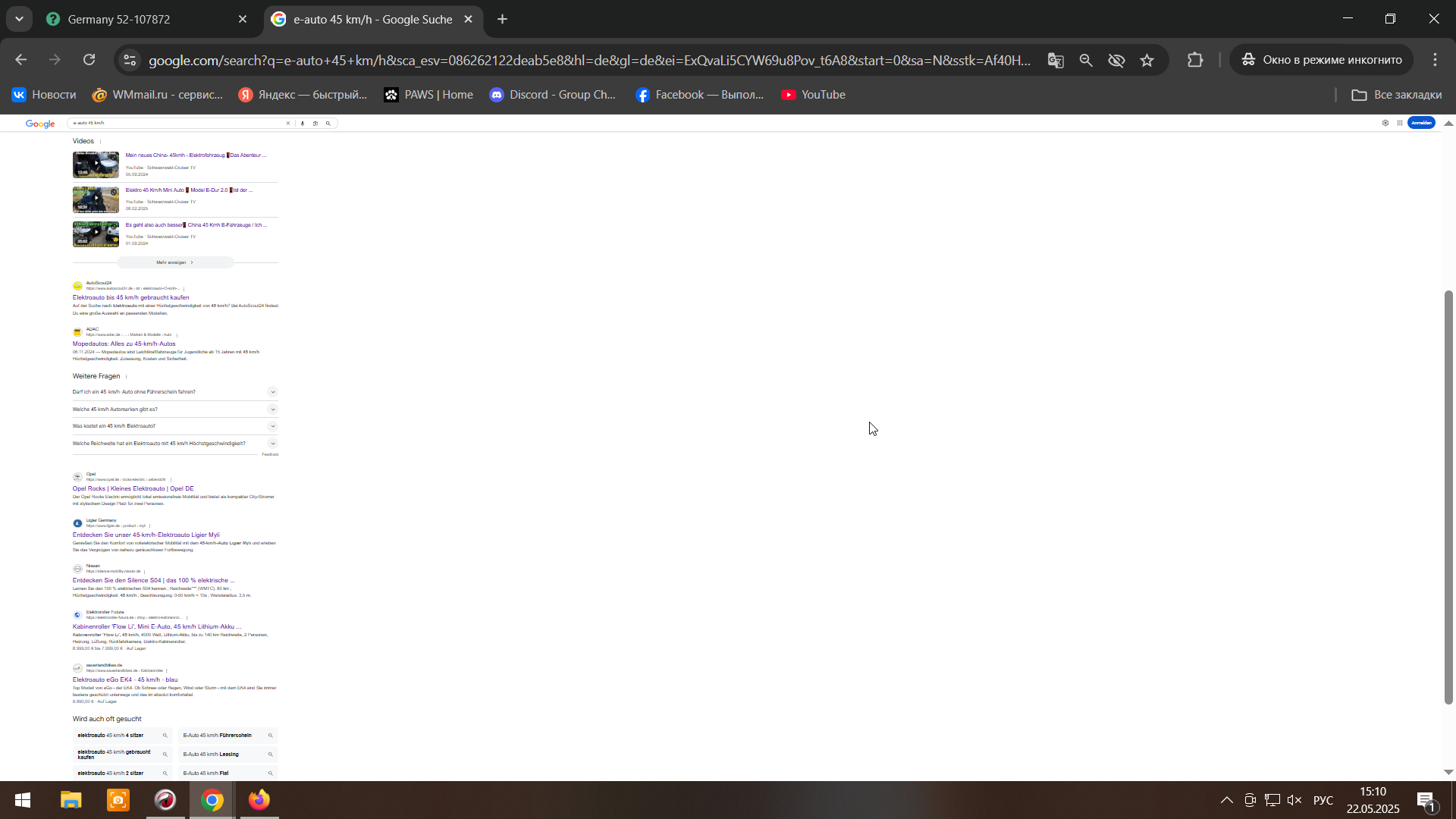The width and height of the screenshot is (1456, 819).
Task: Click the Google voice search microphone icon
Action: [x=303, y=123]
